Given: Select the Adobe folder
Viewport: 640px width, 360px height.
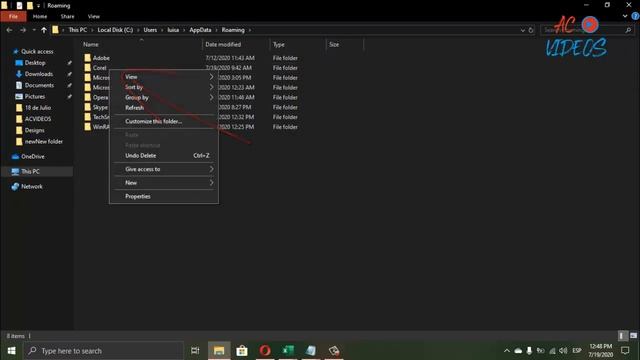Looking at the screenshot, I should [101, 58].
